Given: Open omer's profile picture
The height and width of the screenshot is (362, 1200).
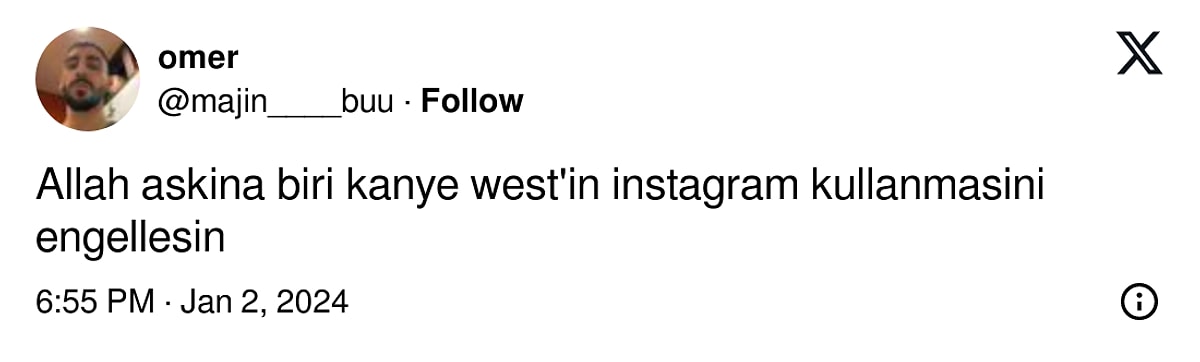Looking at the screenshot, I should (x=88, y=79).
